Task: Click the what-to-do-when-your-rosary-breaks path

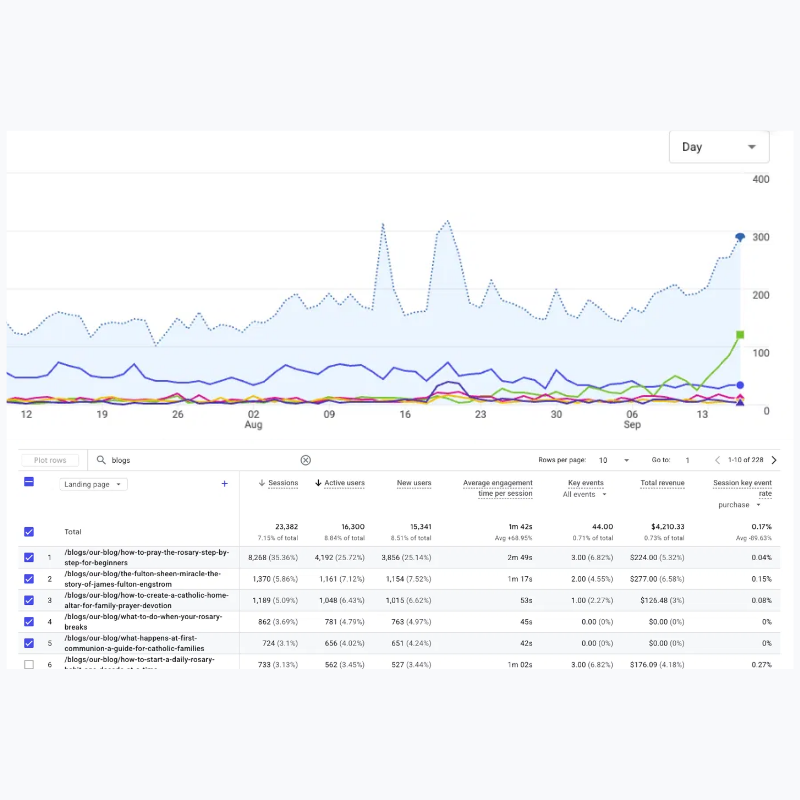Action: pyautogui.click(x=143, y=621)
